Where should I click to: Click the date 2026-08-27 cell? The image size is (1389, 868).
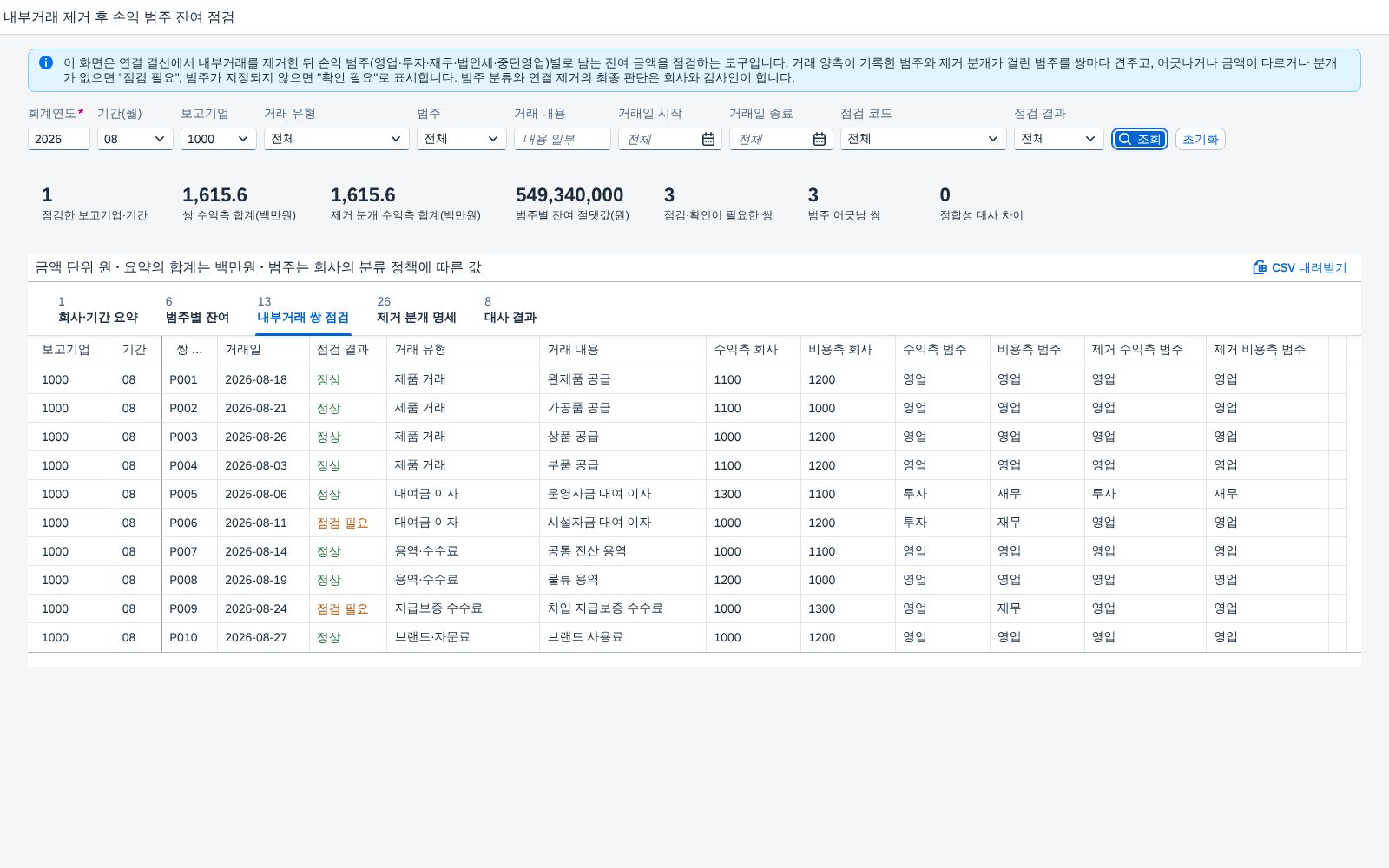pyautogui.click(x=263, y=637)
